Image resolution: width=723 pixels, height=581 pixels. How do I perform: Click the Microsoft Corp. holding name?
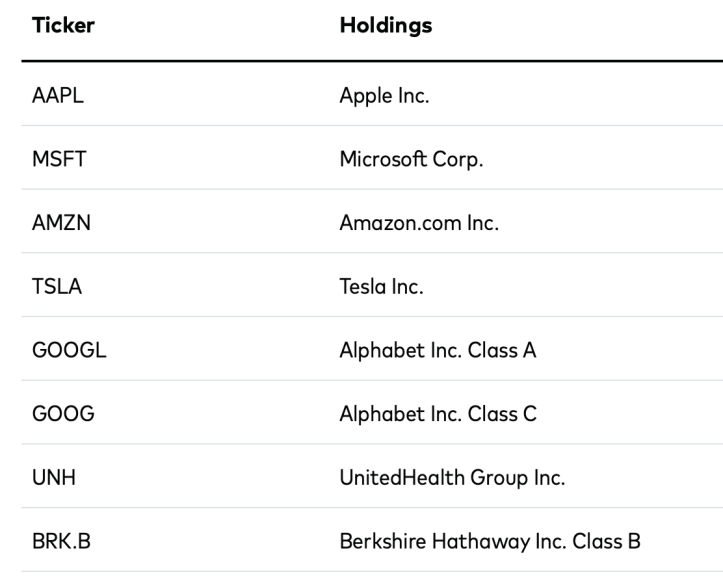[x=411, y=160]
